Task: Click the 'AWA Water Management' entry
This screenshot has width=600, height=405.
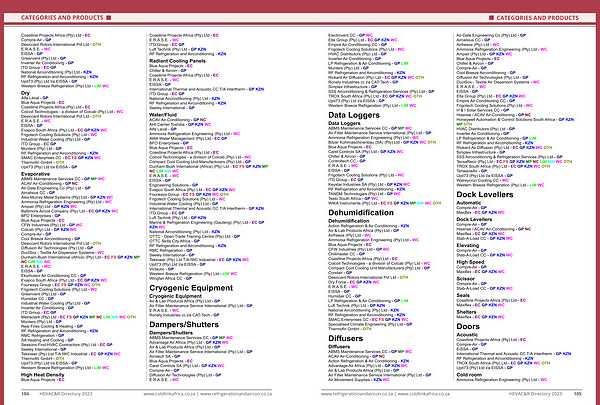Action: pyautogui.click(x=188, y=139)
